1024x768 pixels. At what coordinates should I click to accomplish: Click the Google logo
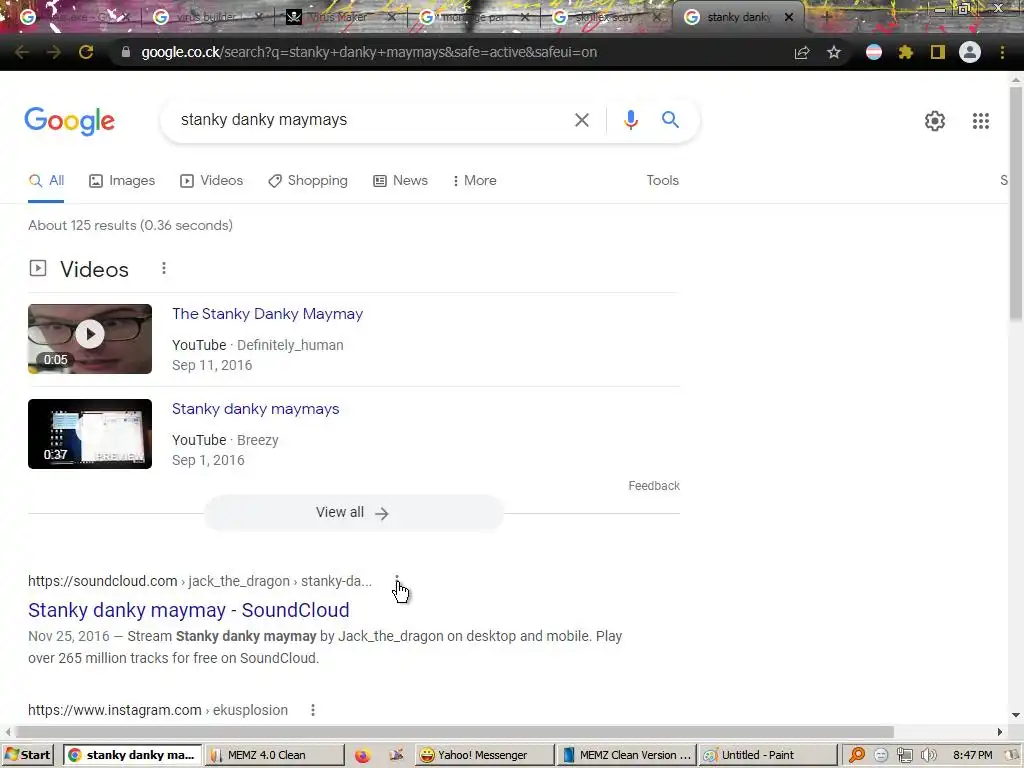coord(70,121)
